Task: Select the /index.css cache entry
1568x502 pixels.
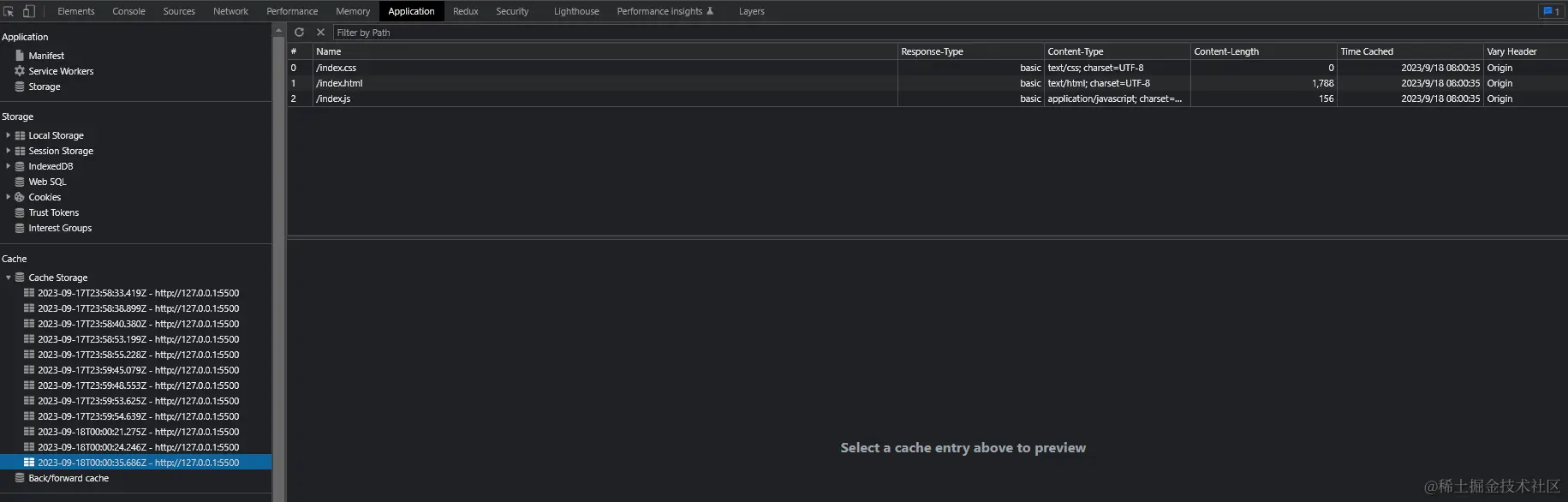Action: point(927,68)
